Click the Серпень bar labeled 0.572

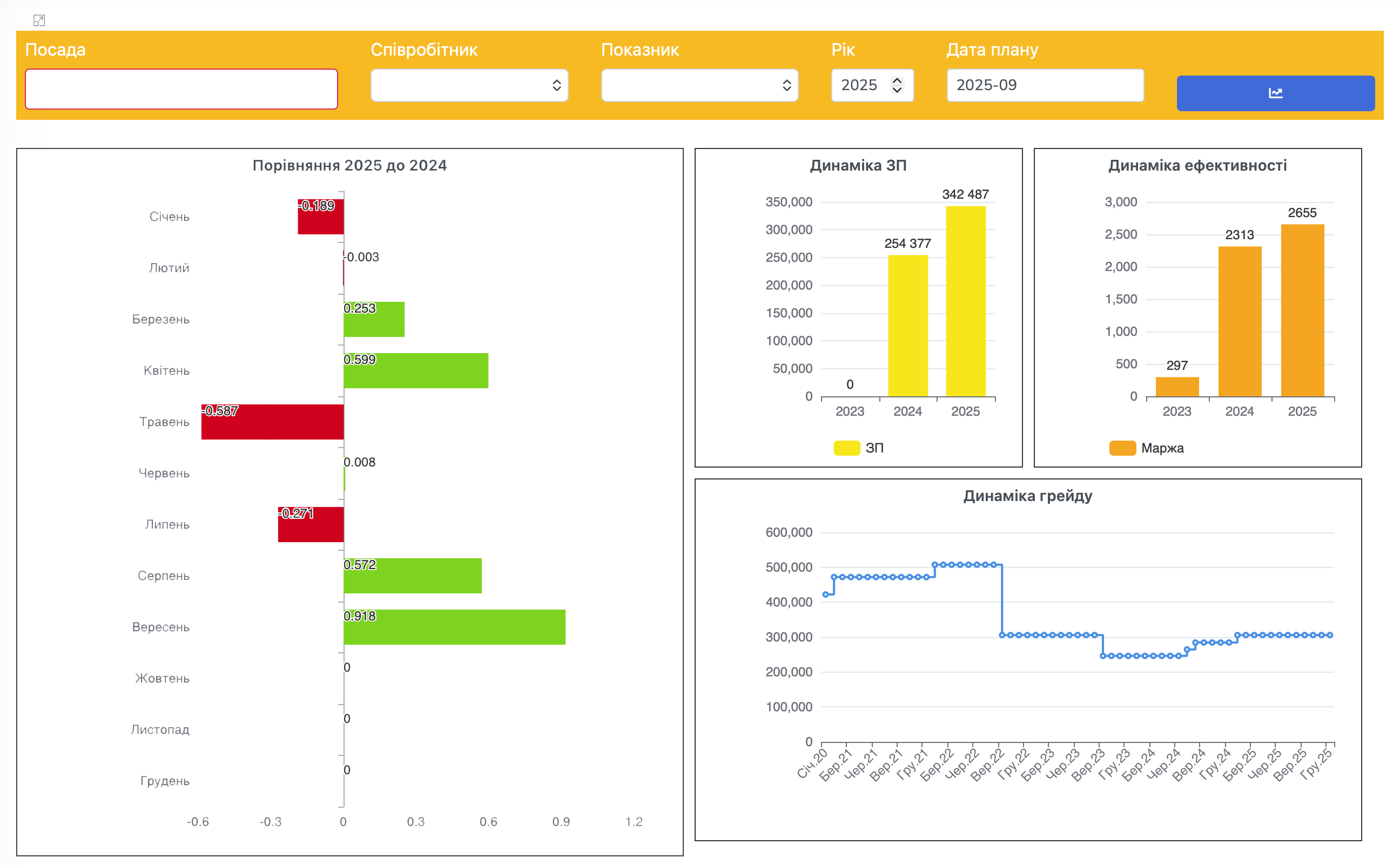coord(413,576)
